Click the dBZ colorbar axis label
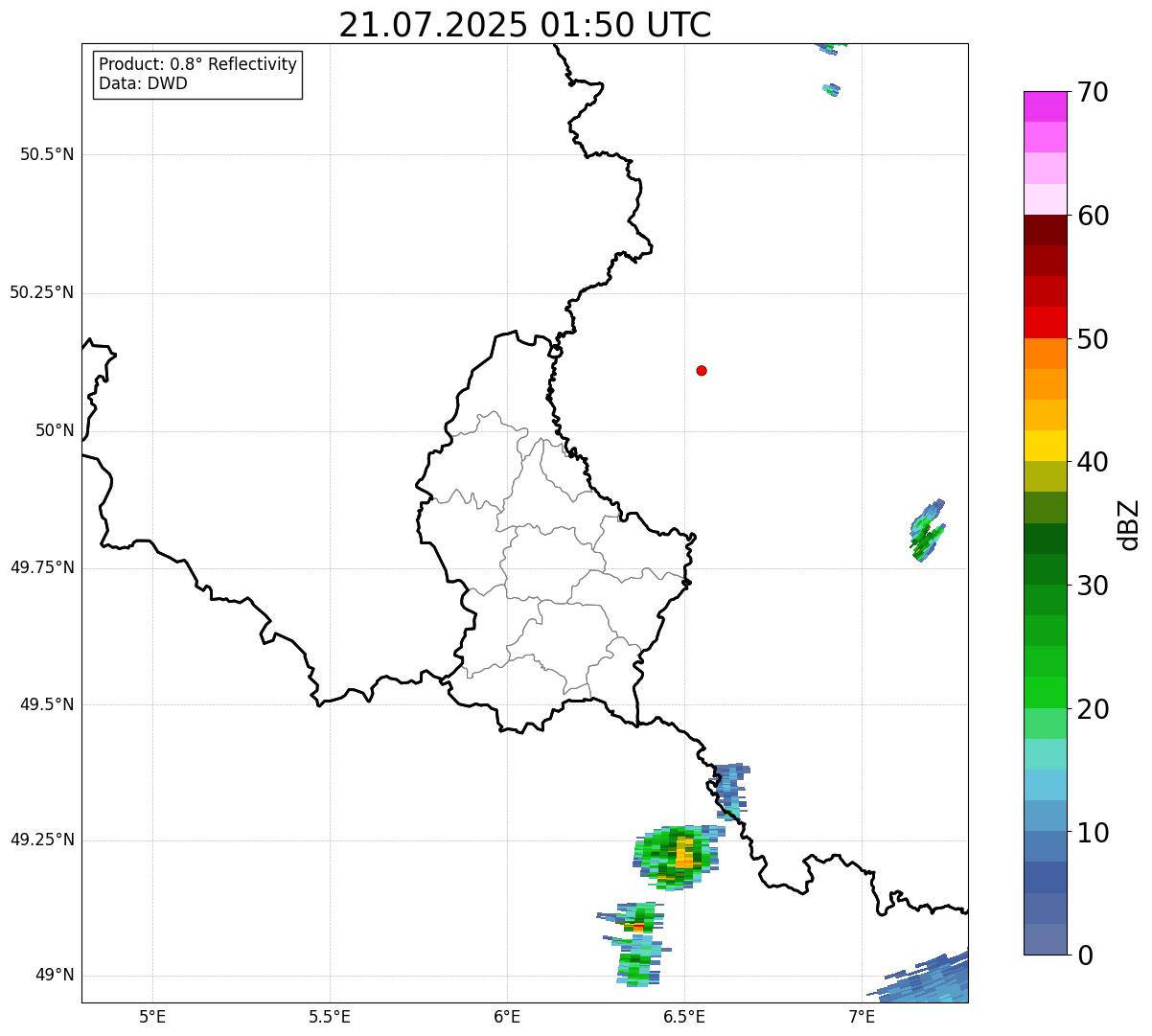This screenshot has height=1036, width=1152. (x=1129, y=523)
